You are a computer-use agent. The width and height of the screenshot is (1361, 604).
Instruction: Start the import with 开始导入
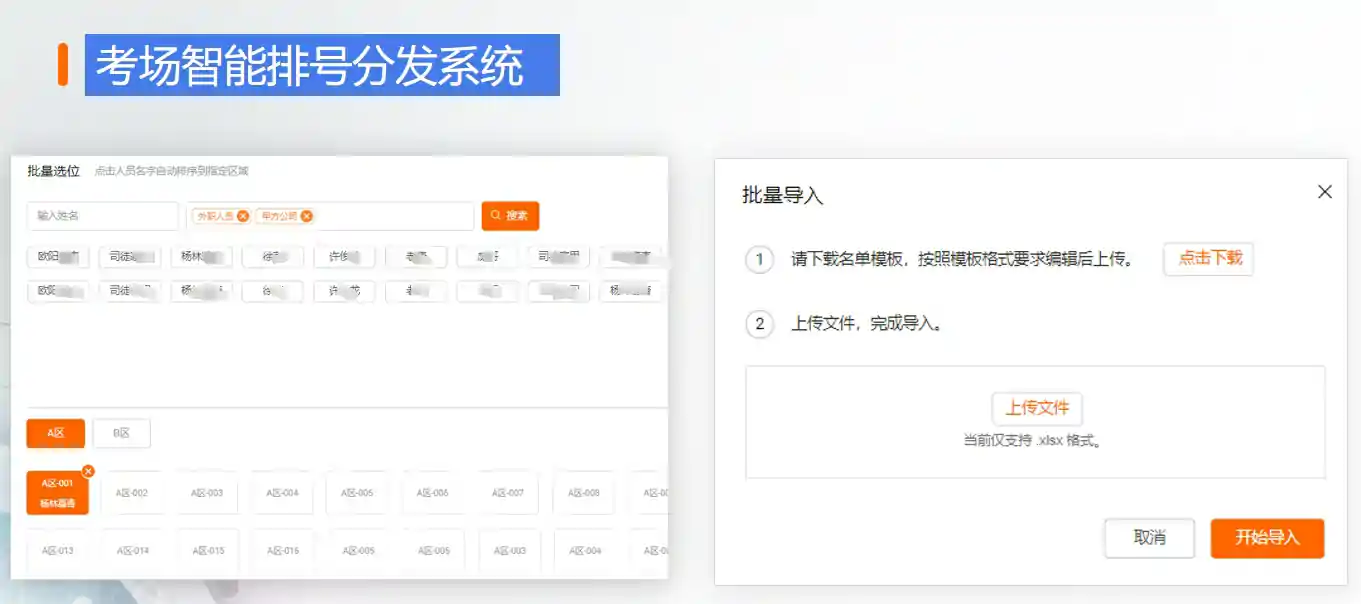coord(1266,538)
